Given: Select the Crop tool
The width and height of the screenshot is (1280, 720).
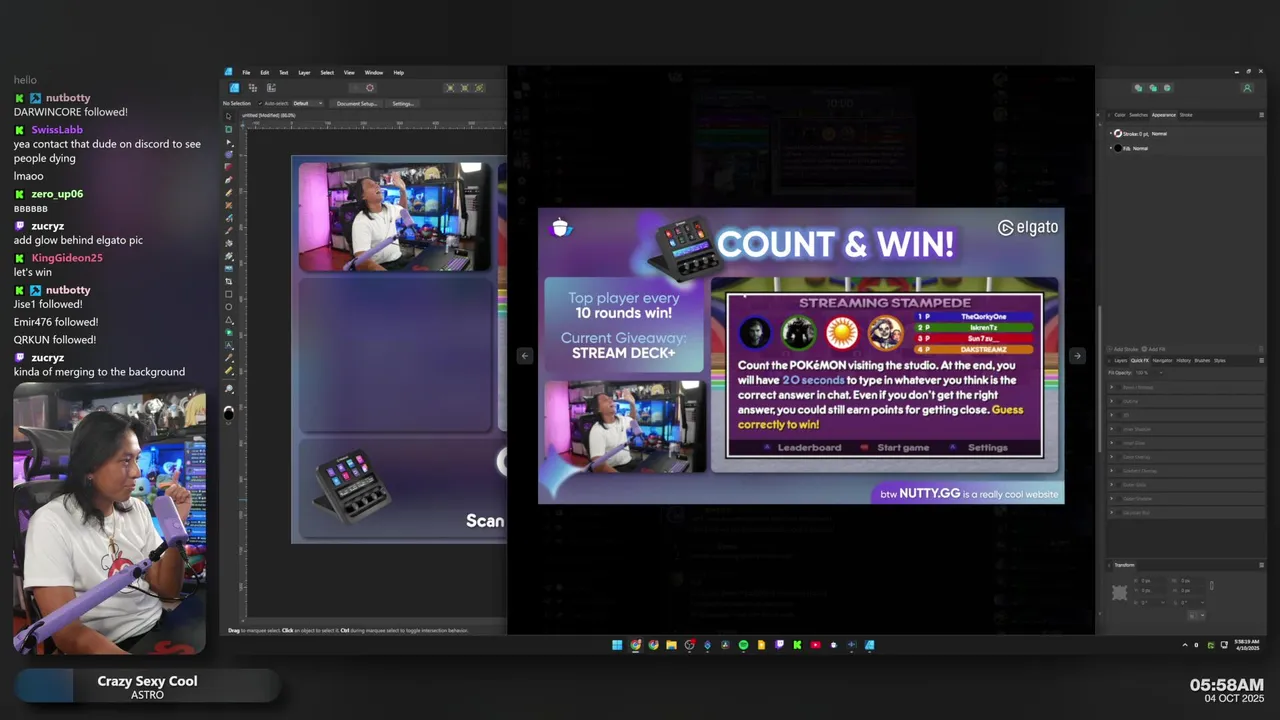Looking at the screenshot, I should pos(228,280).
